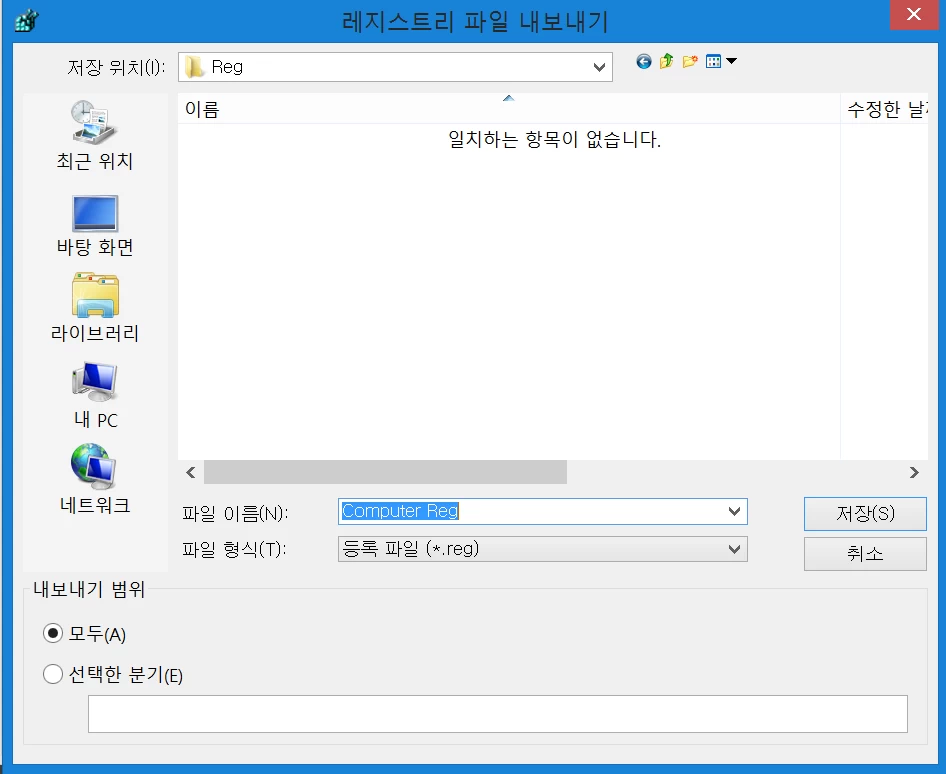Expand the 저장 위치 folder dropdown
The width and height of the screenshot is (946, 774).
(599, 68)
